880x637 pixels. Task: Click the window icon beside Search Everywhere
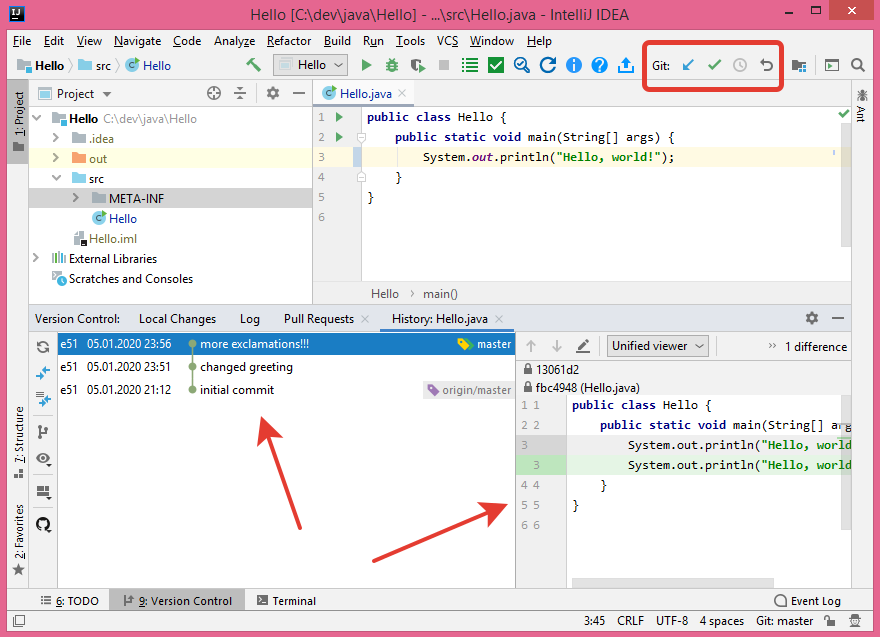832,66
